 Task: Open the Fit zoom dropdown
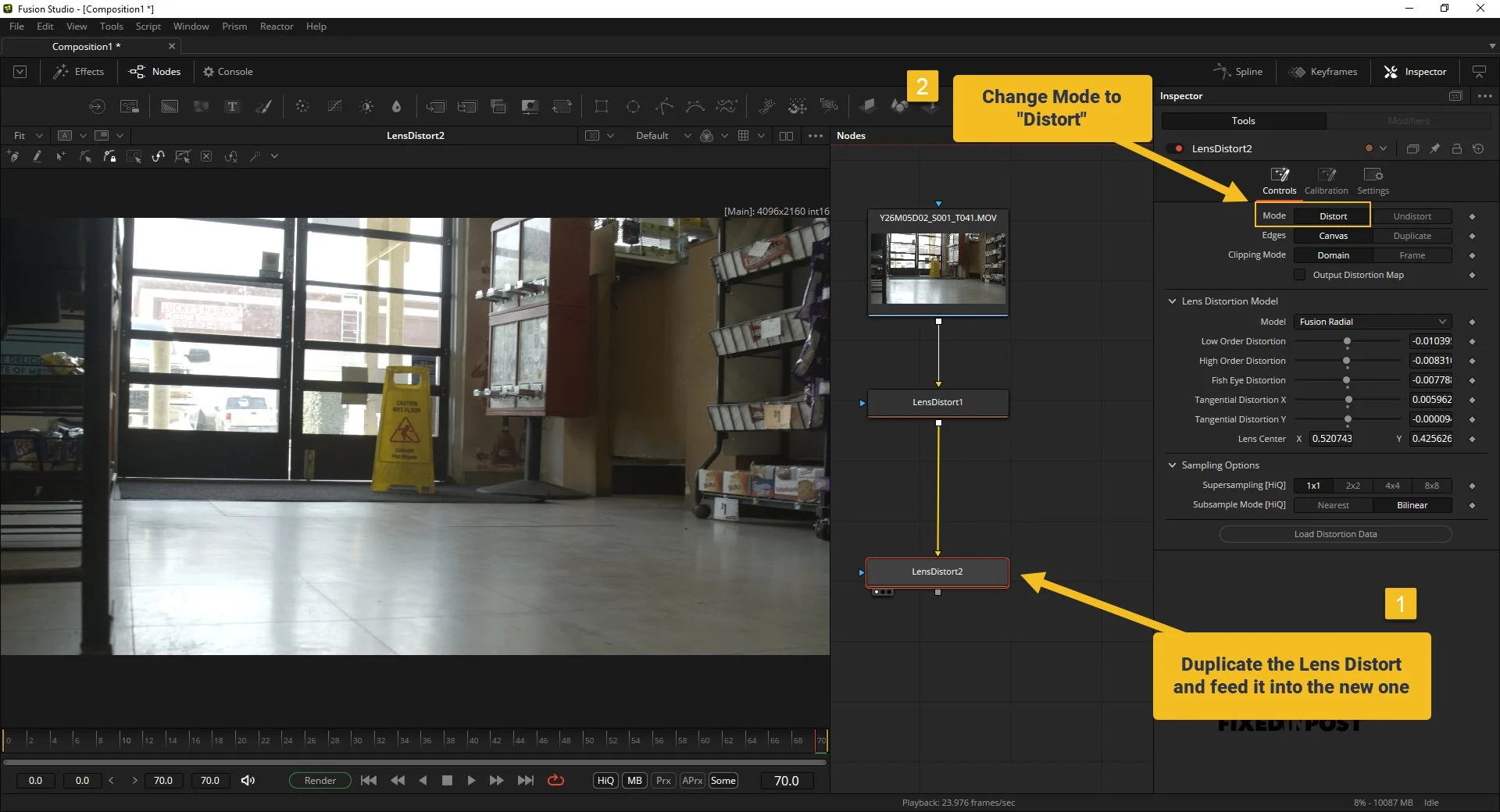tap(27, 136)
